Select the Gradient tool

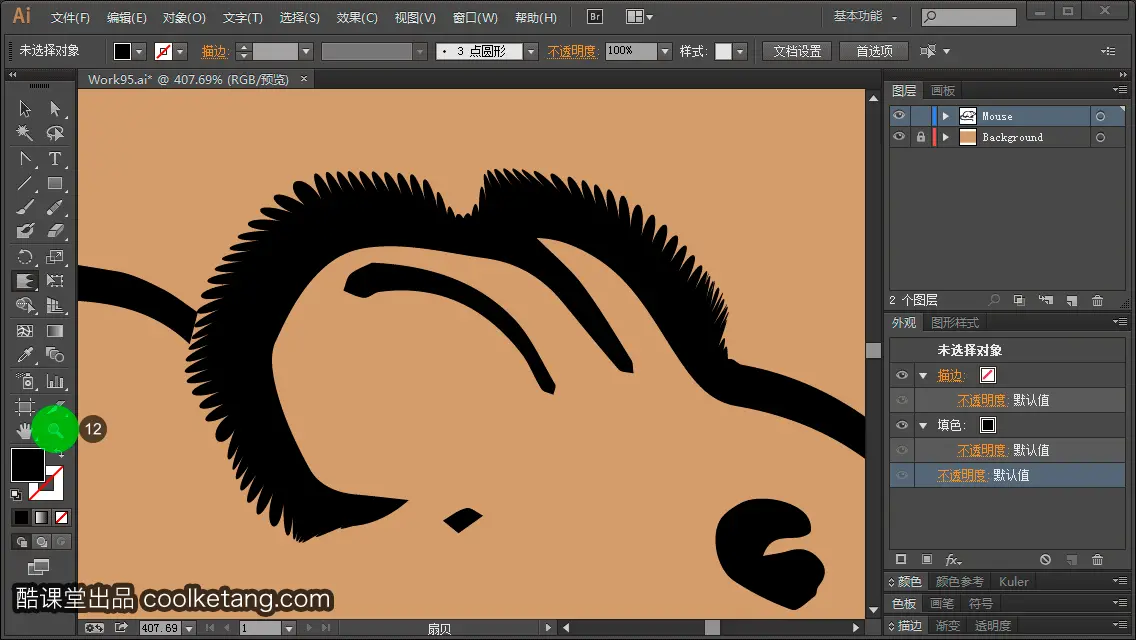coord(55,331)
